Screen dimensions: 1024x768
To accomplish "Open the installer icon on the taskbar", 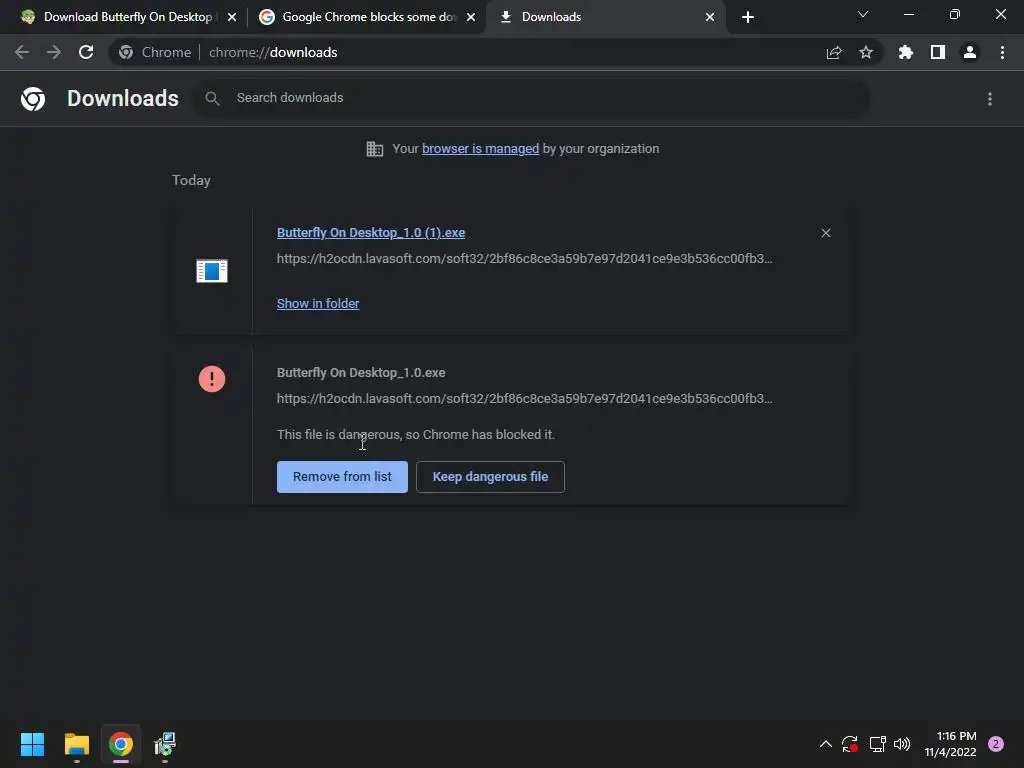I will click(x=165, y=744).
